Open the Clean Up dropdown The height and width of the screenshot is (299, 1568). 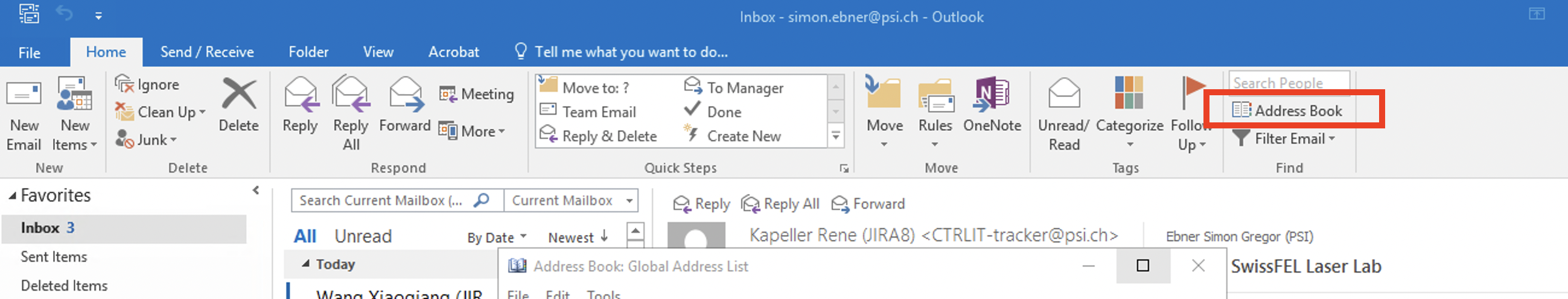pos(161,112)
